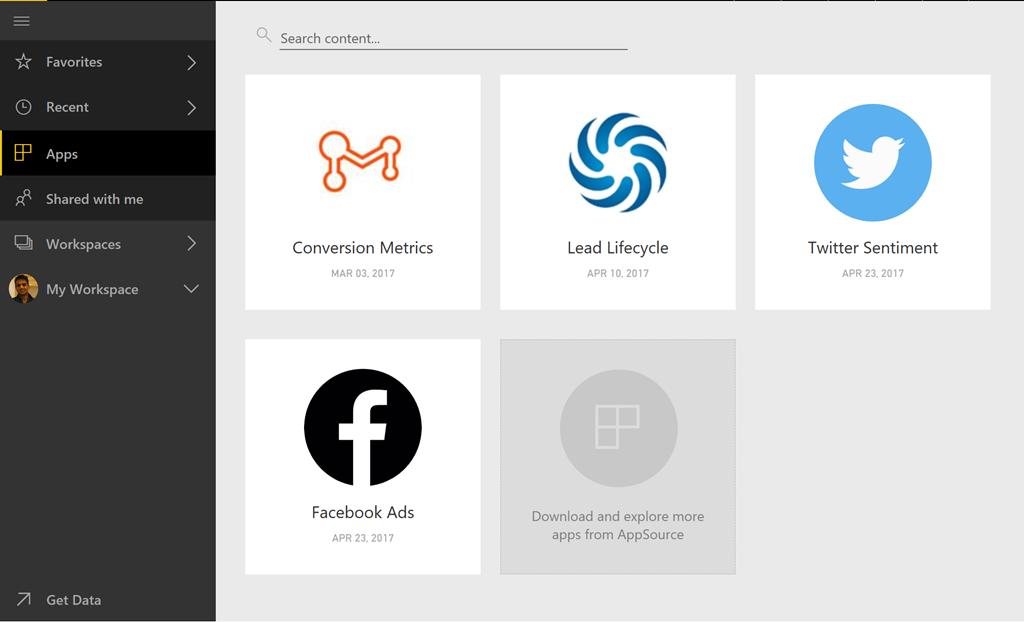
Task: Open Recent in the navigation pane
Action: point(108,107)
